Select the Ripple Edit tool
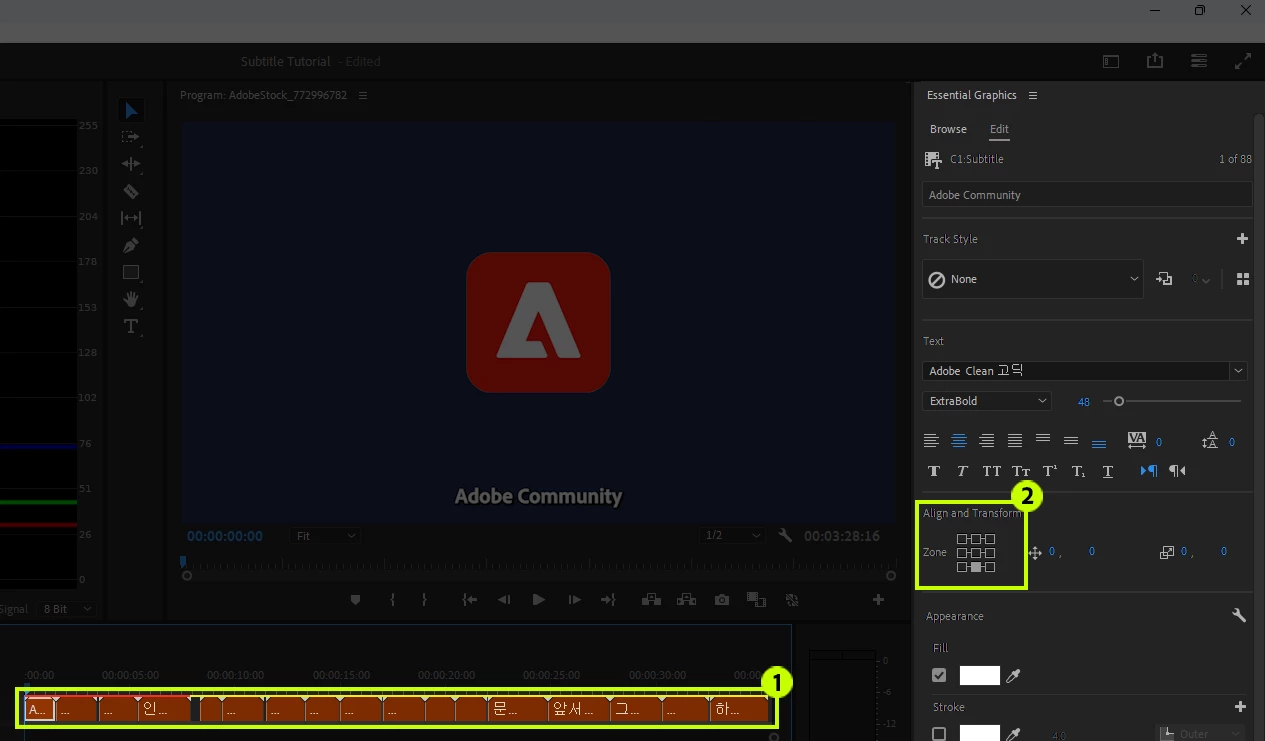Screen dimensions: 1265x741 [x=131, y=164]
